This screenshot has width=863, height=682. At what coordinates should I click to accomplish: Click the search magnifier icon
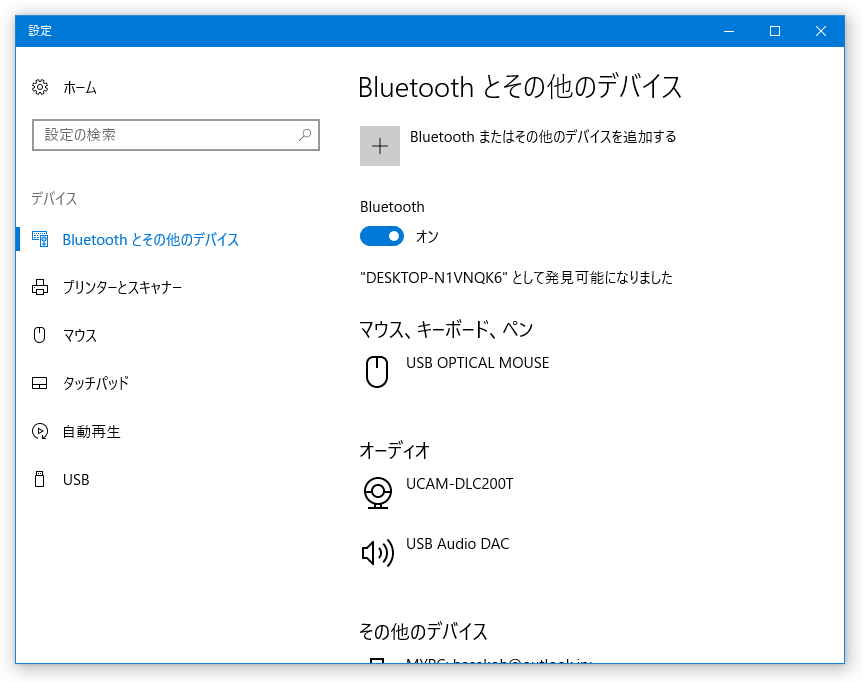(305, 135)
